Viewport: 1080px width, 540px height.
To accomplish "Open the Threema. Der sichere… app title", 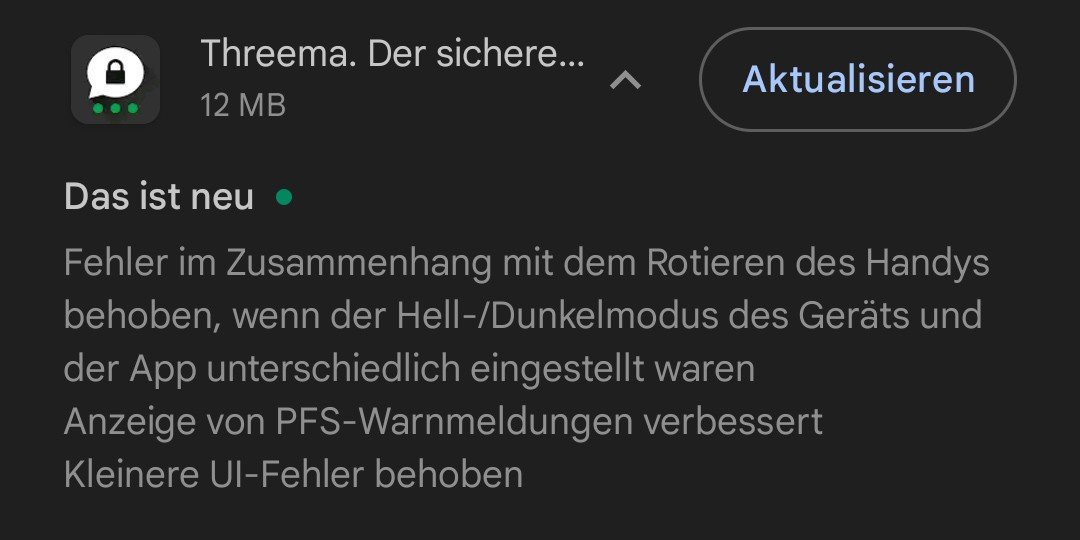I will click(x=392, y=54).
